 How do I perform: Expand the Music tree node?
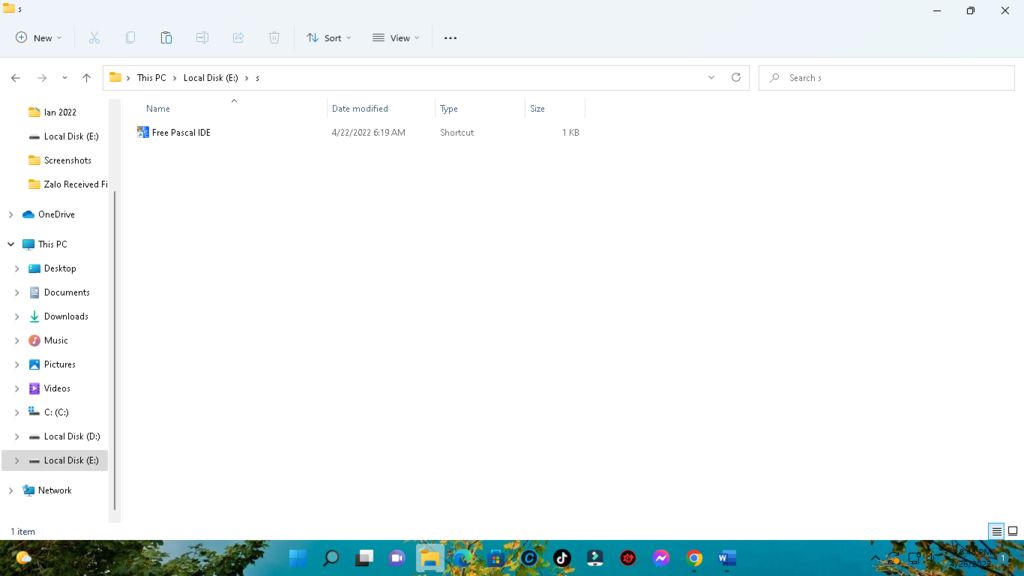pyautogui.click(x=17, y=340)
